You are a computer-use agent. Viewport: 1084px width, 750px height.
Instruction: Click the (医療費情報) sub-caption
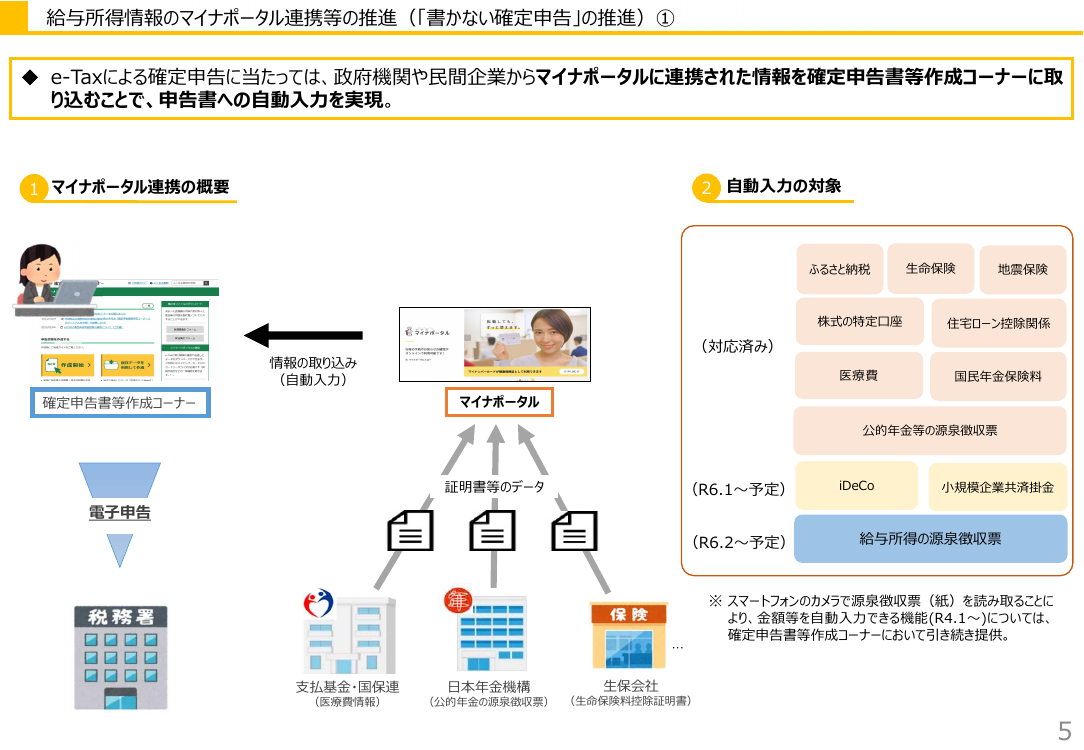(x=348, y=702)
